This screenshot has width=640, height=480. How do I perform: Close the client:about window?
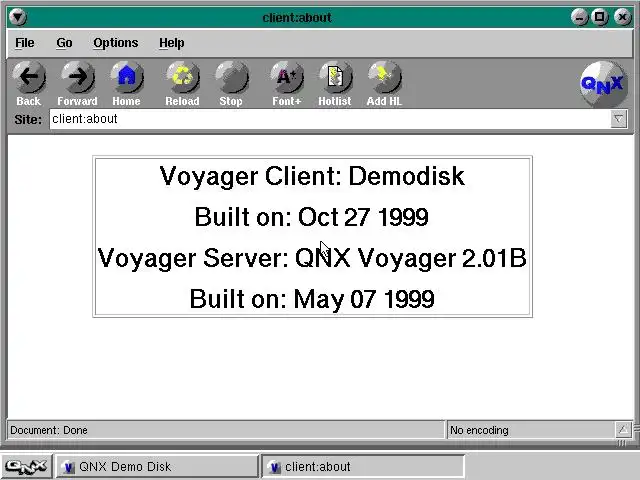click(x=622, y=17)
